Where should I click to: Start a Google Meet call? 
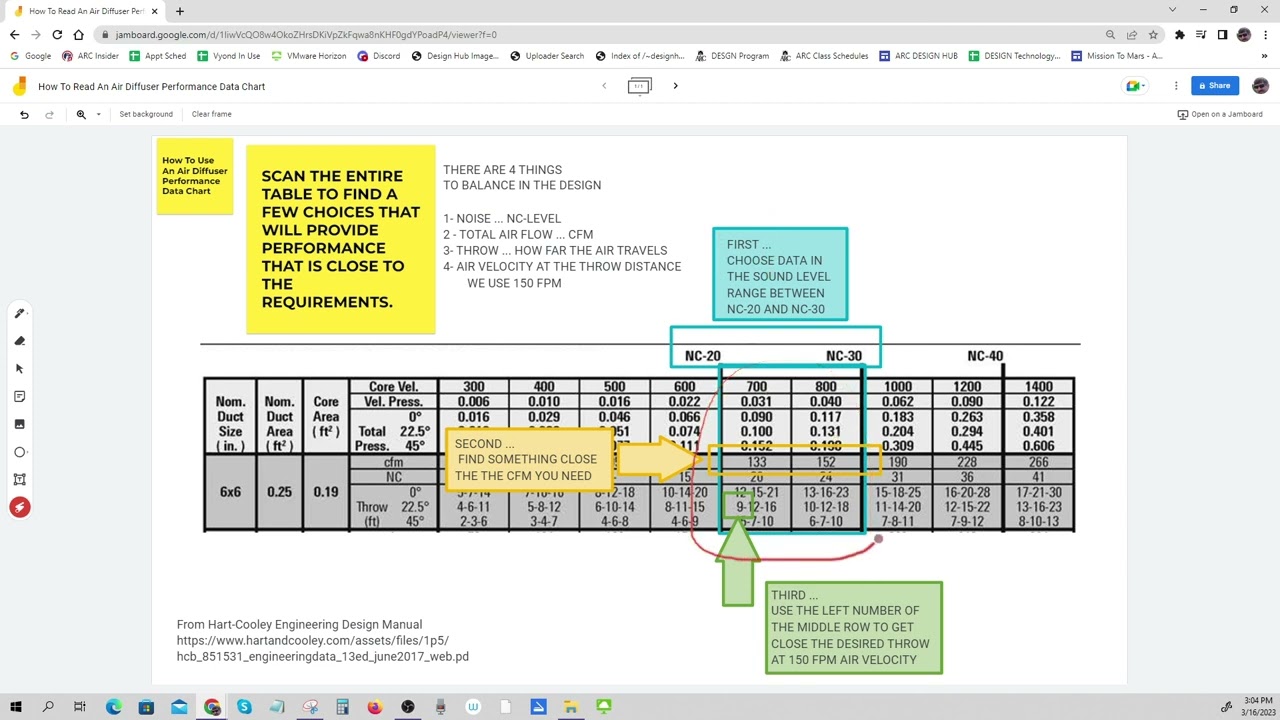(1137, 86)
